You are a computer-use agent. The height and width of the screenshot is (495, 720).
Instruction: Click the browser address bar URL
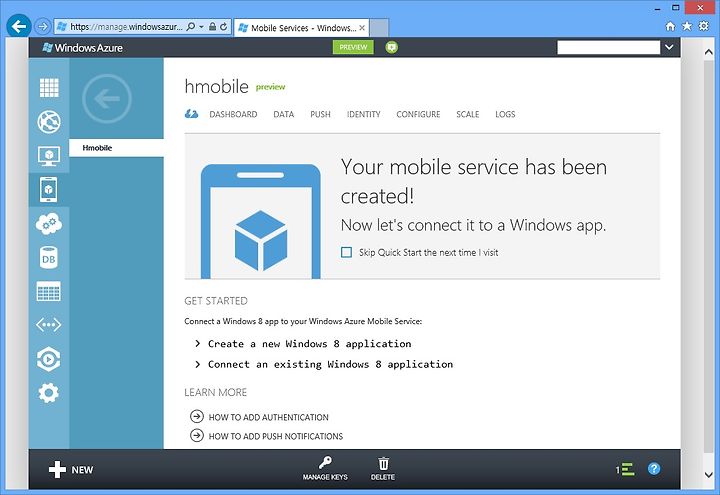126,27
